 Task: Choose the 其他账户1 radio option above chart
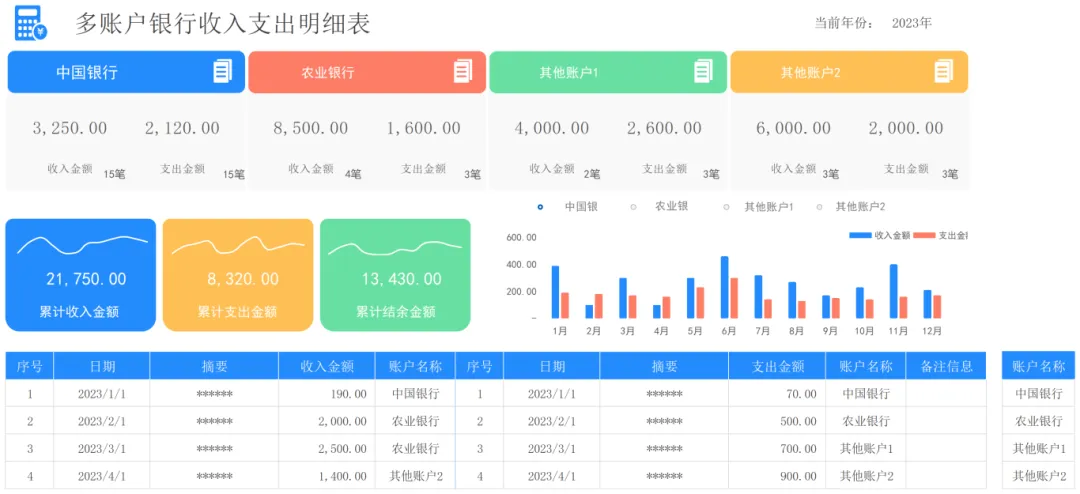click(x=725, y=207)
